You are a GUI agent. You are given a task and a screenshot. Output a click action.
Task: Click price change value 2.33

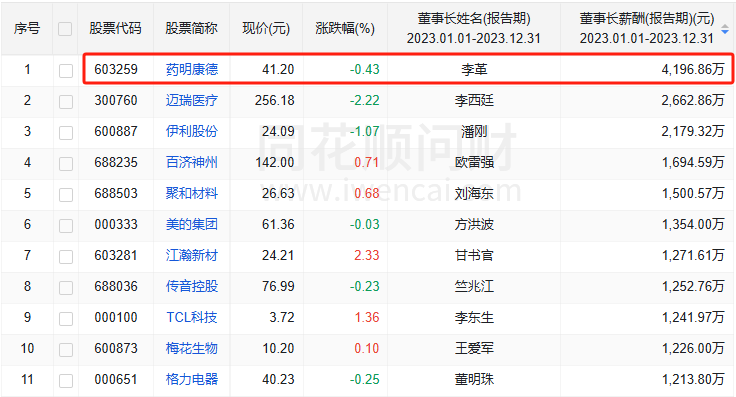click(x=367, y=255)
